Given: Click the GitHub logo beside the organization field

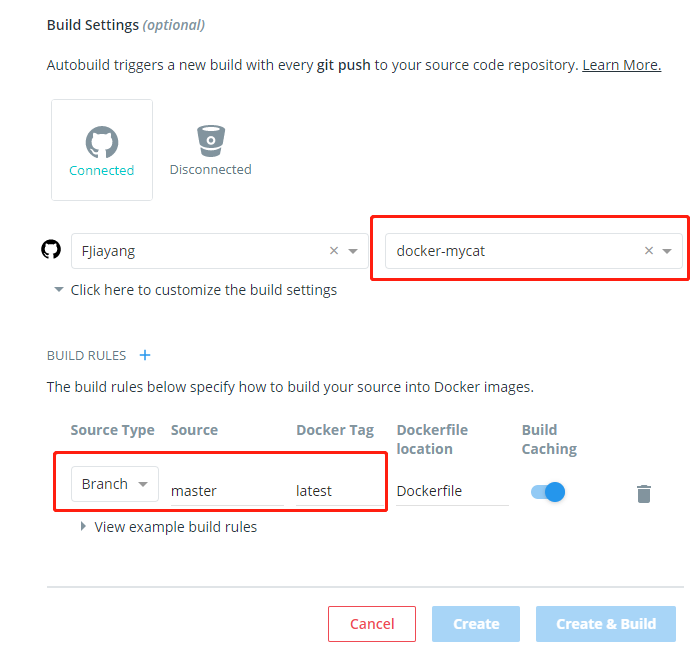Looking at the screenshot, I should pyautogui.click(x=51, y=250).
